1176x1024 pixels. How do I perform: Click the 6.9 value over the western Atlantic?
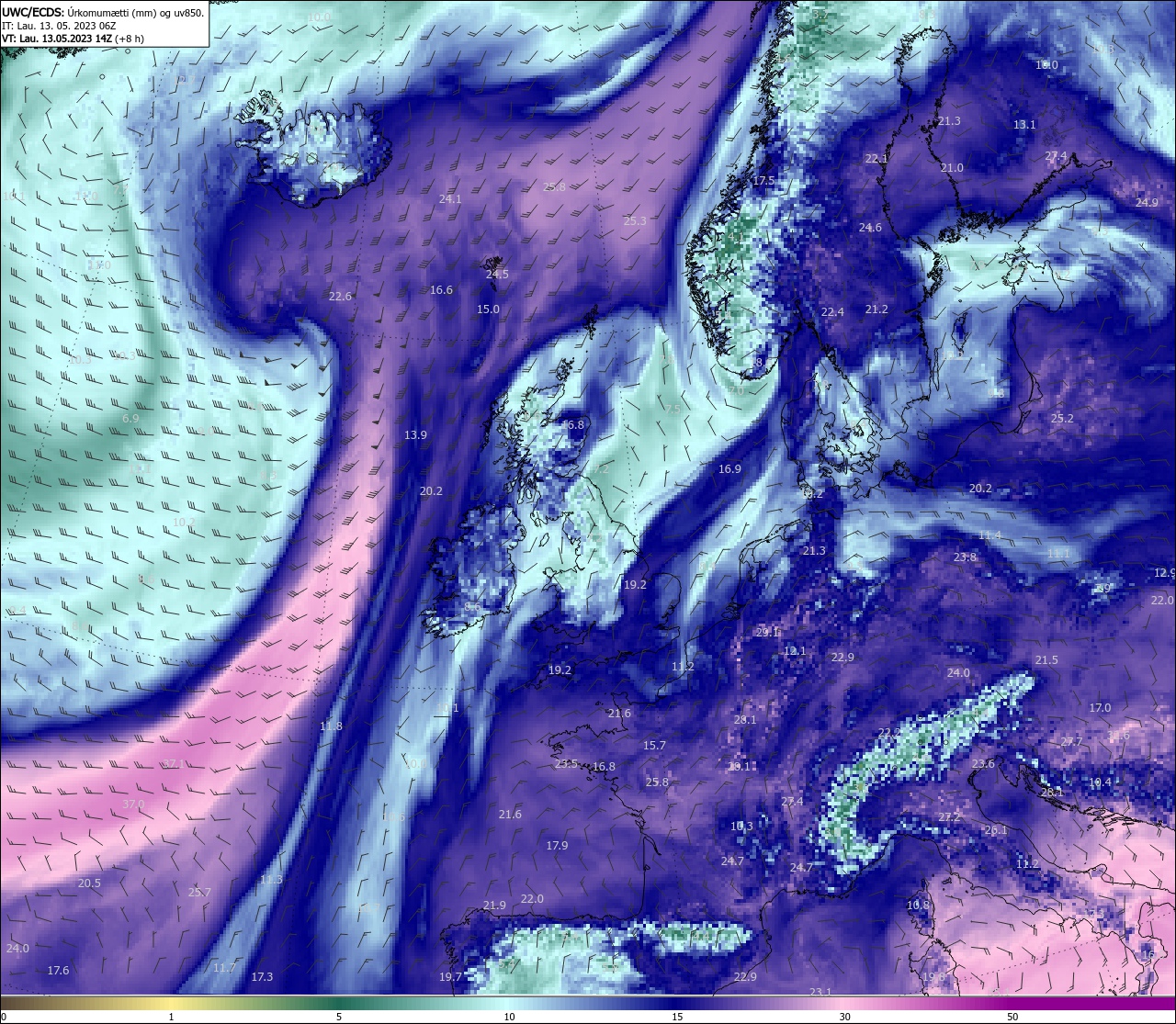tap(130, 419)
